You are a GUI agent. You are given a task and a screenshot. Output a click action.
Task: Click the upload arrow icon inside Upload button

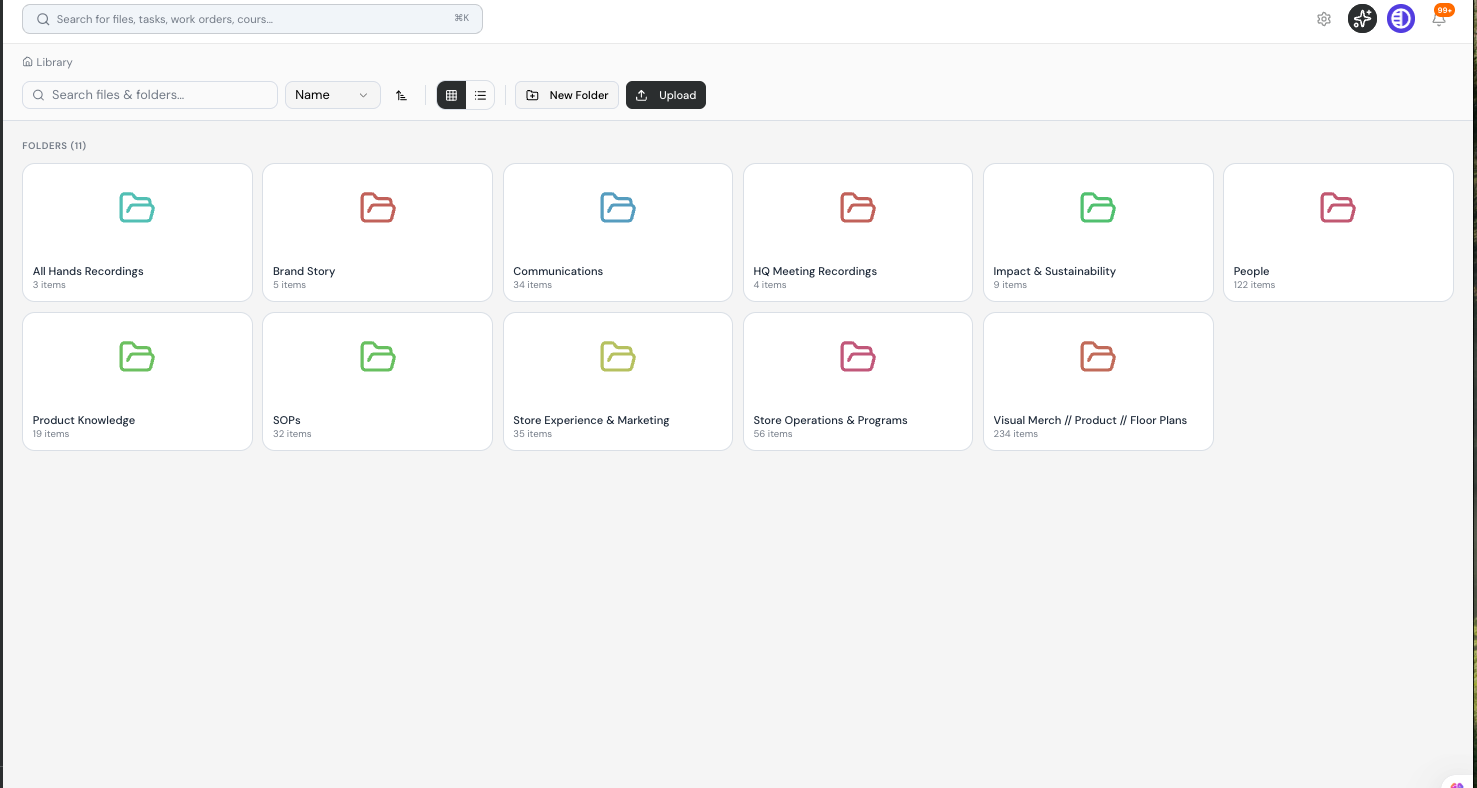pos(642,95)
